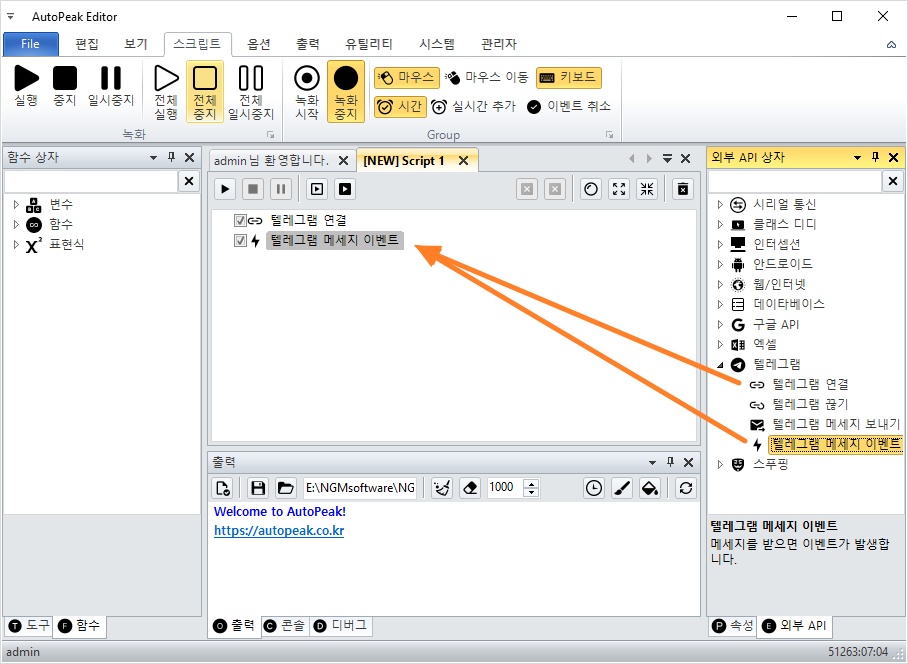Increase the 1000 line count stepper

(x=532, y=483)
